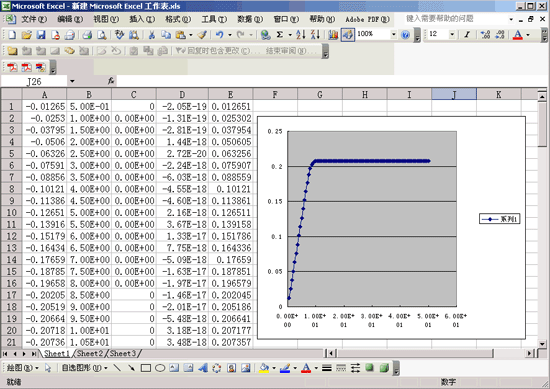The image size is (550, 389).
Task: Open the 插入(I) menu
Action: (x=142, y=19)
